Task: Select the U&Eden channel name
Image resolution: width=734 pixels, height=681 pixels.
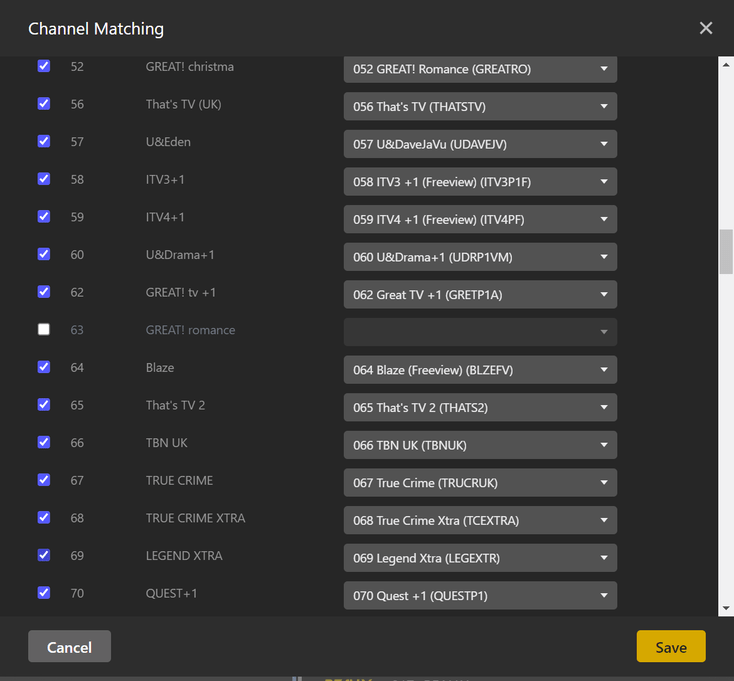Action: pos(168,142)
